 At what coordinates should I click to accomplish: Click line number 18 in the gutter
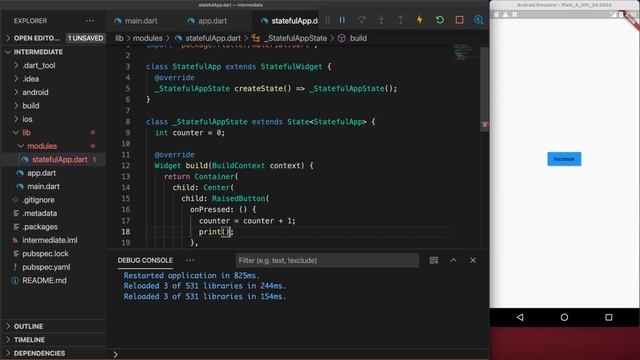pos(125,232)
